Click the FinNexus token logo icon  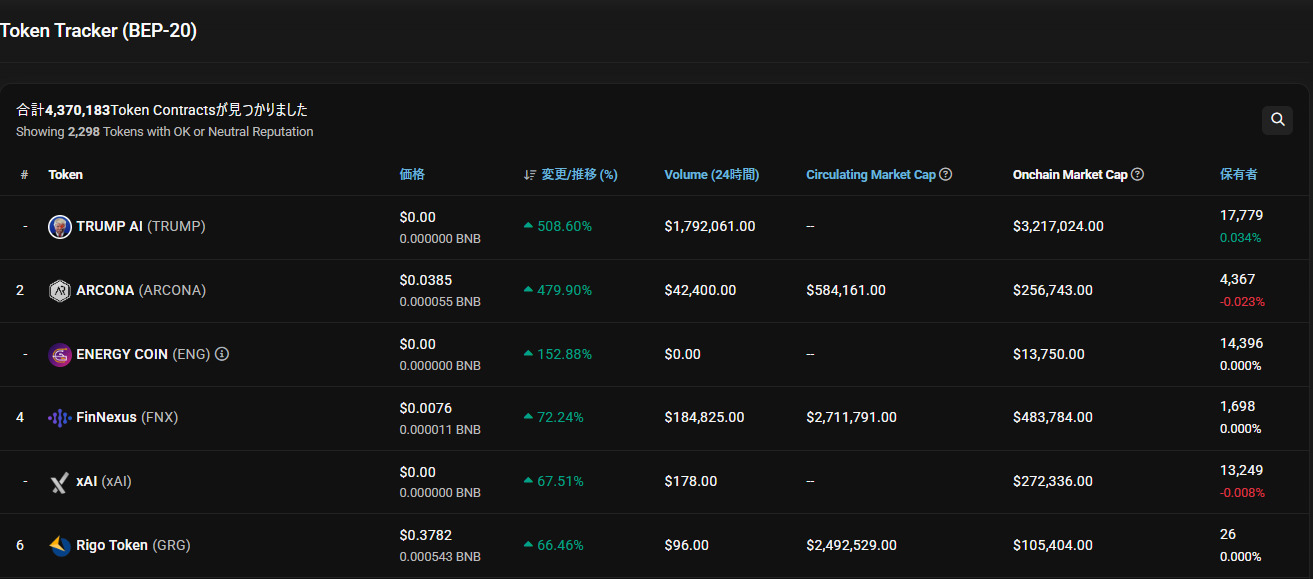click(x=60, y=418)
